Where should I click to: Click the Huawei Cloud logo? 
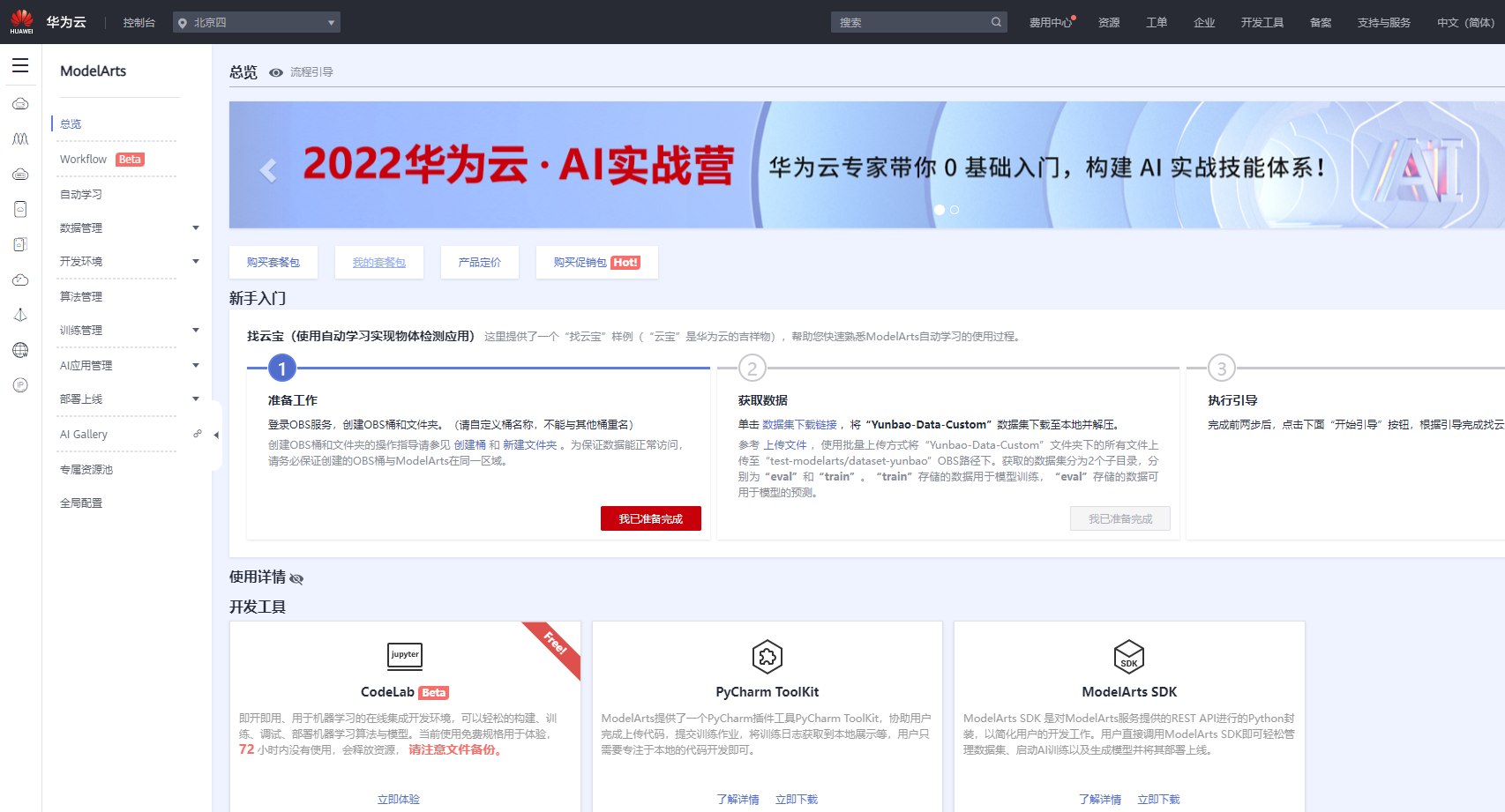tap(48, 22)
